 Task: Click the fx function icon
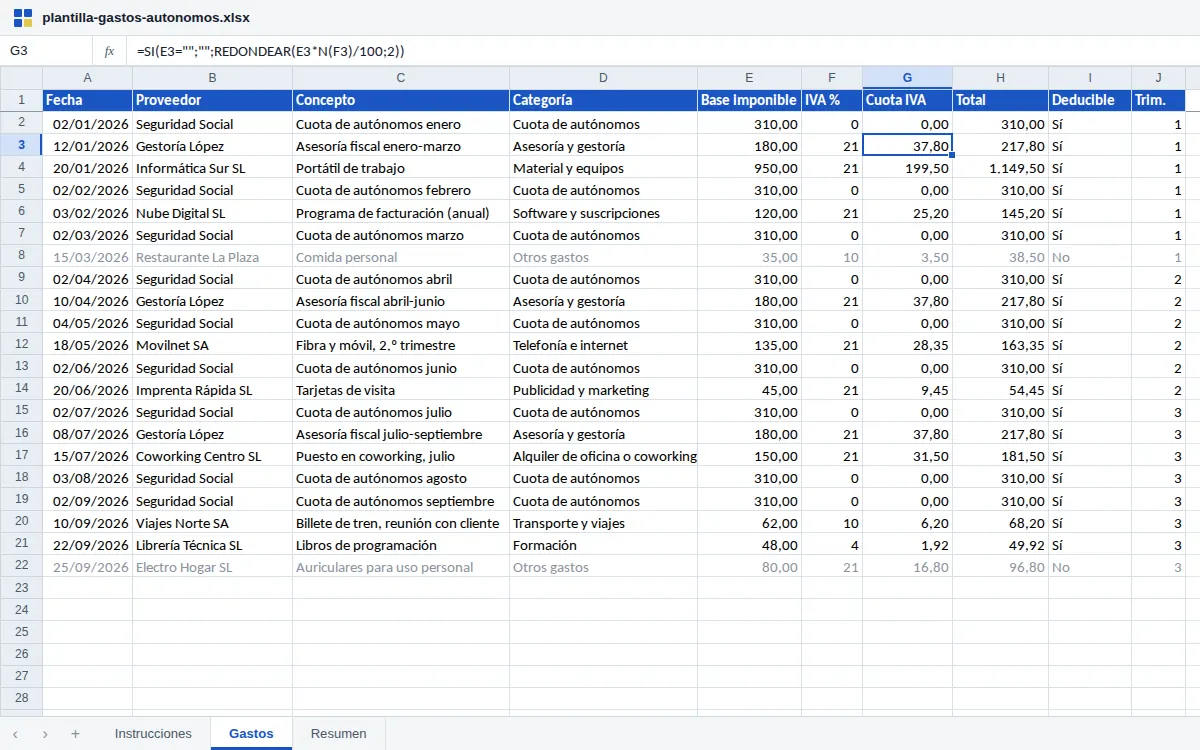point(110,51)
